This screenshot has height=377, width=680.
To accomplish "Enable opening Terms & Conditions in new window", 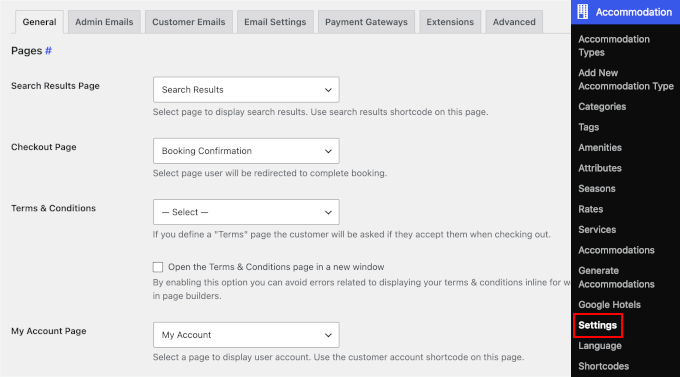I will [x=158, y=267].
